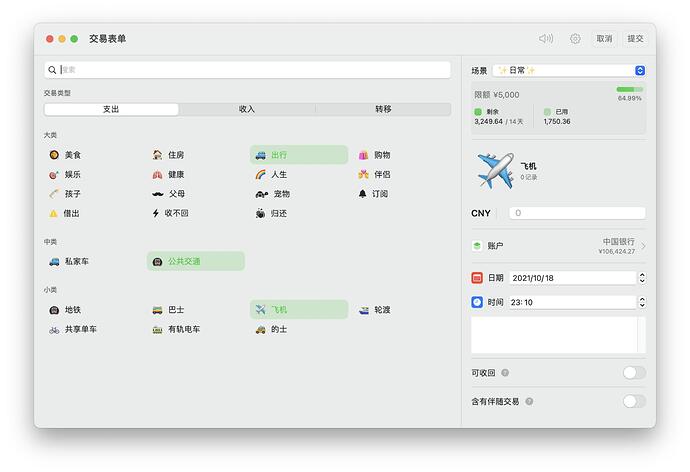Open settings via the gear icon
690x472 pixels.
(x=575, y=39)
